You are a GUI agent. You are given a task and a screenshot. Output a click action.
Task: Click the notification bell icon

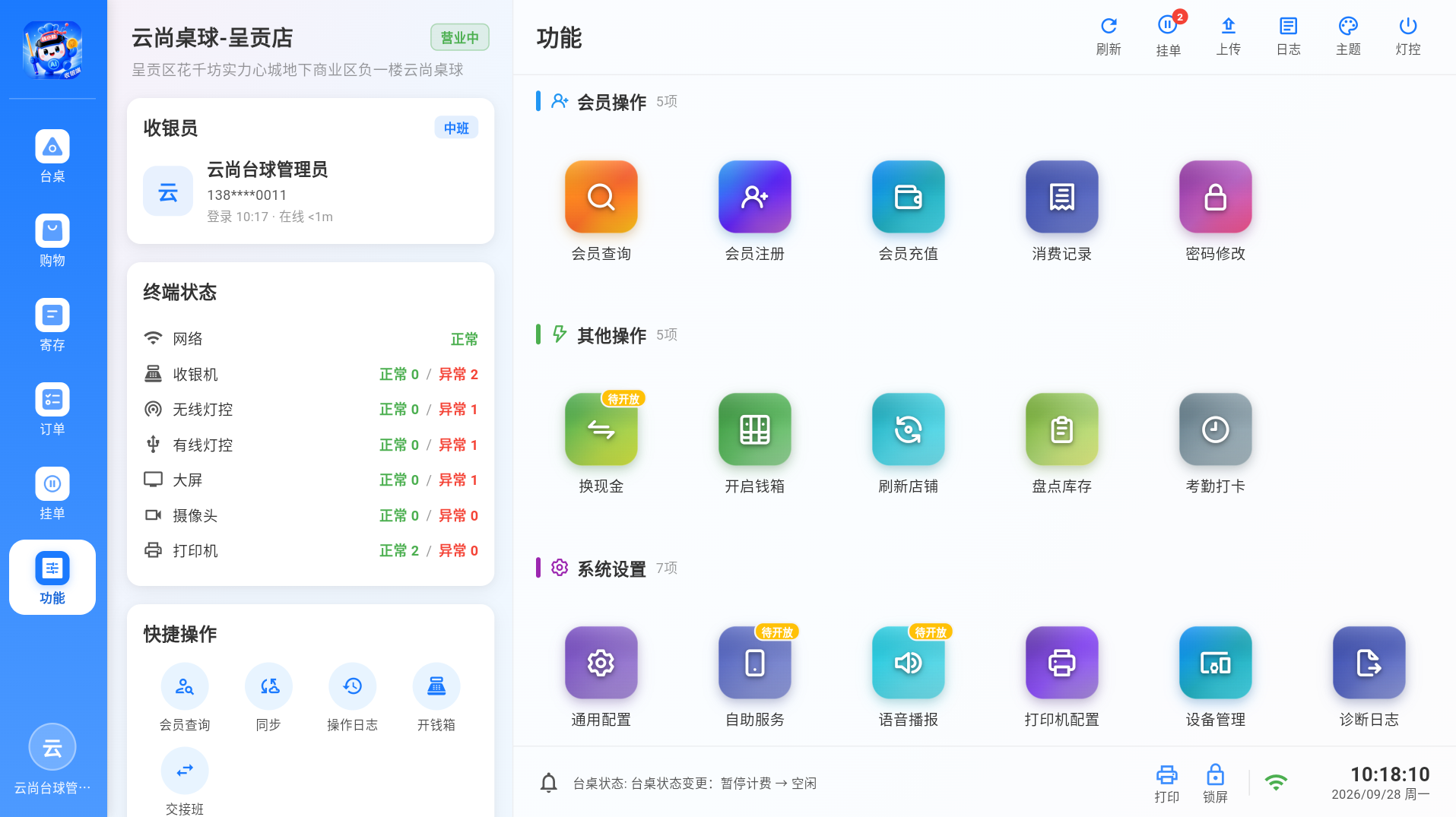548,783
